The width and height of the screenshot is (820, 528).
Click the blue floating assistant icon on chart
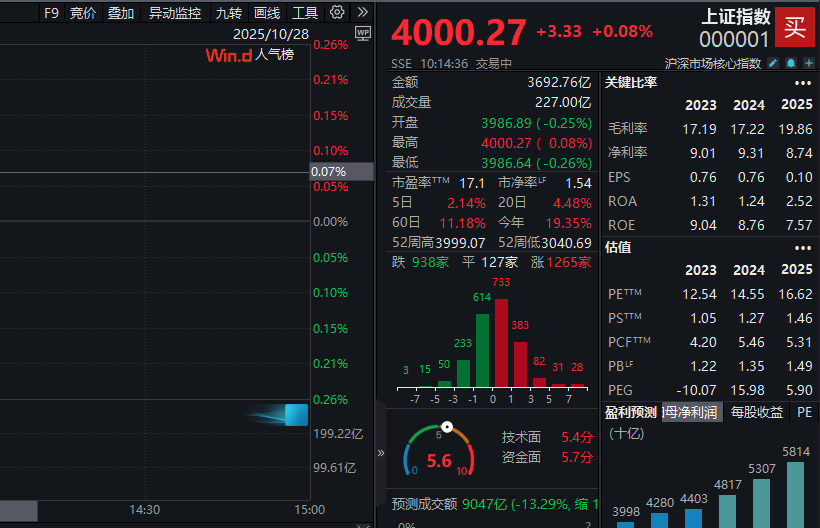click(295, 414)
